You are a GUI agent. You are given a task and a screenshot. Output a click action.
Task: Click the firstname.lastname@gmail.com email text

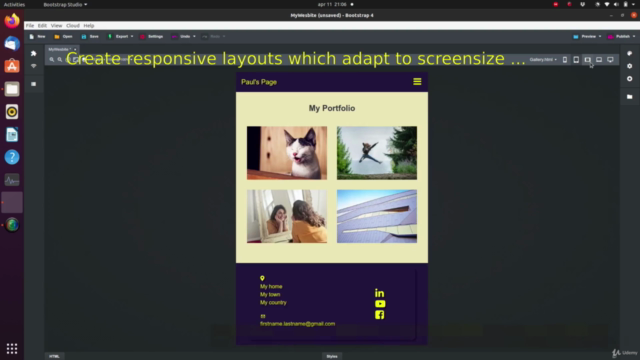click(x=298, y=324)
